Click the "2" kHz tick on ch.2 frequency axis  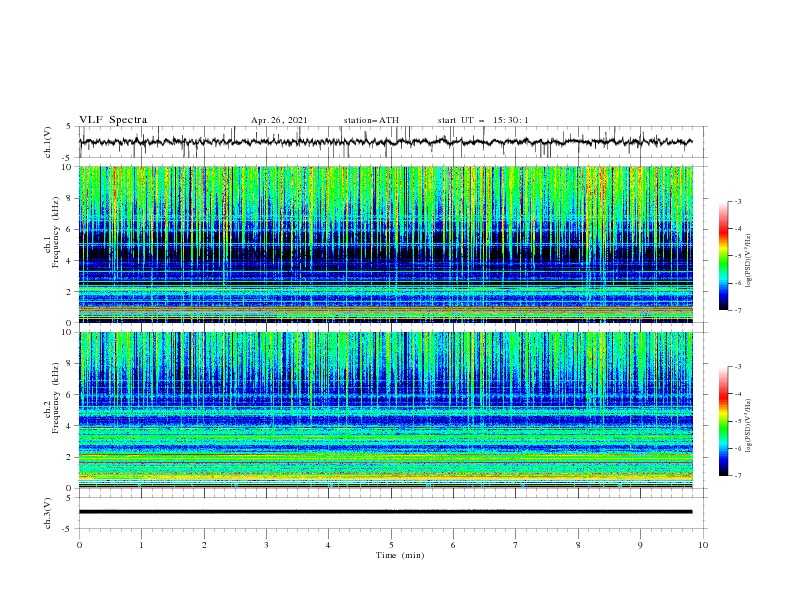click(x=71, y=457)
